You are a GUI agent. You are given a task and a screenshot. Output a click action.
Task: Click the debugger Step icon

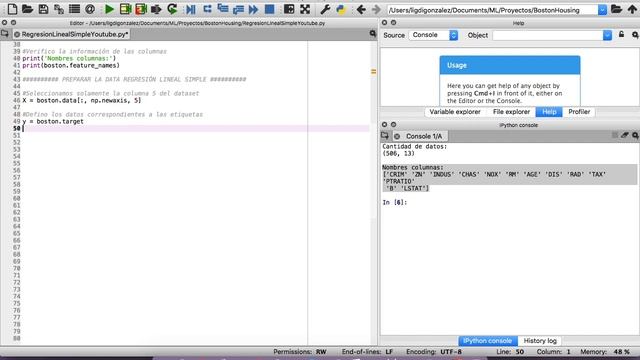207,9
